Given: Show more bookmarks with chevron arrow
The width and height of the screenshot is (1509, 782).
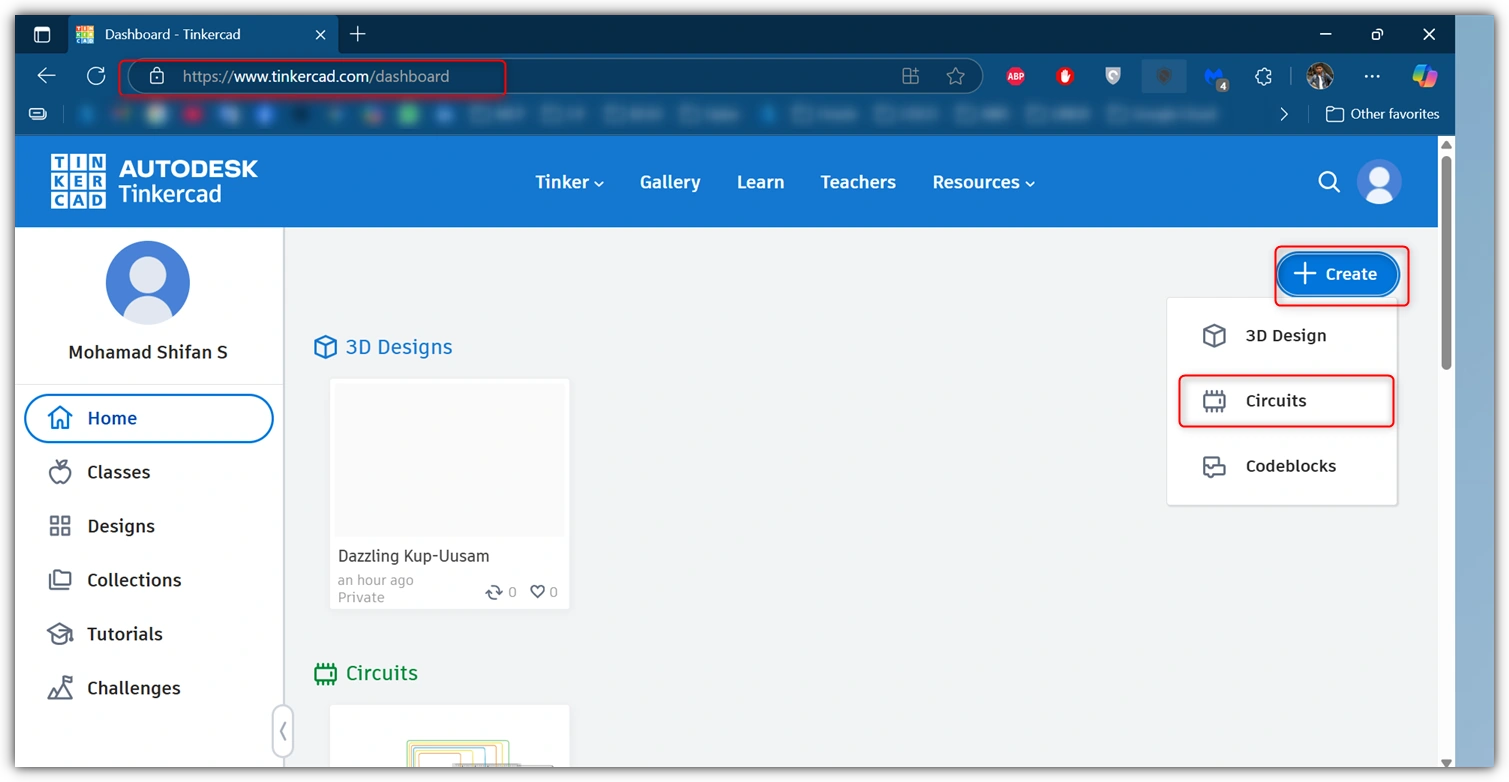Looking at the screenshot, I should pyautogui.click(x=1284, y=114).
